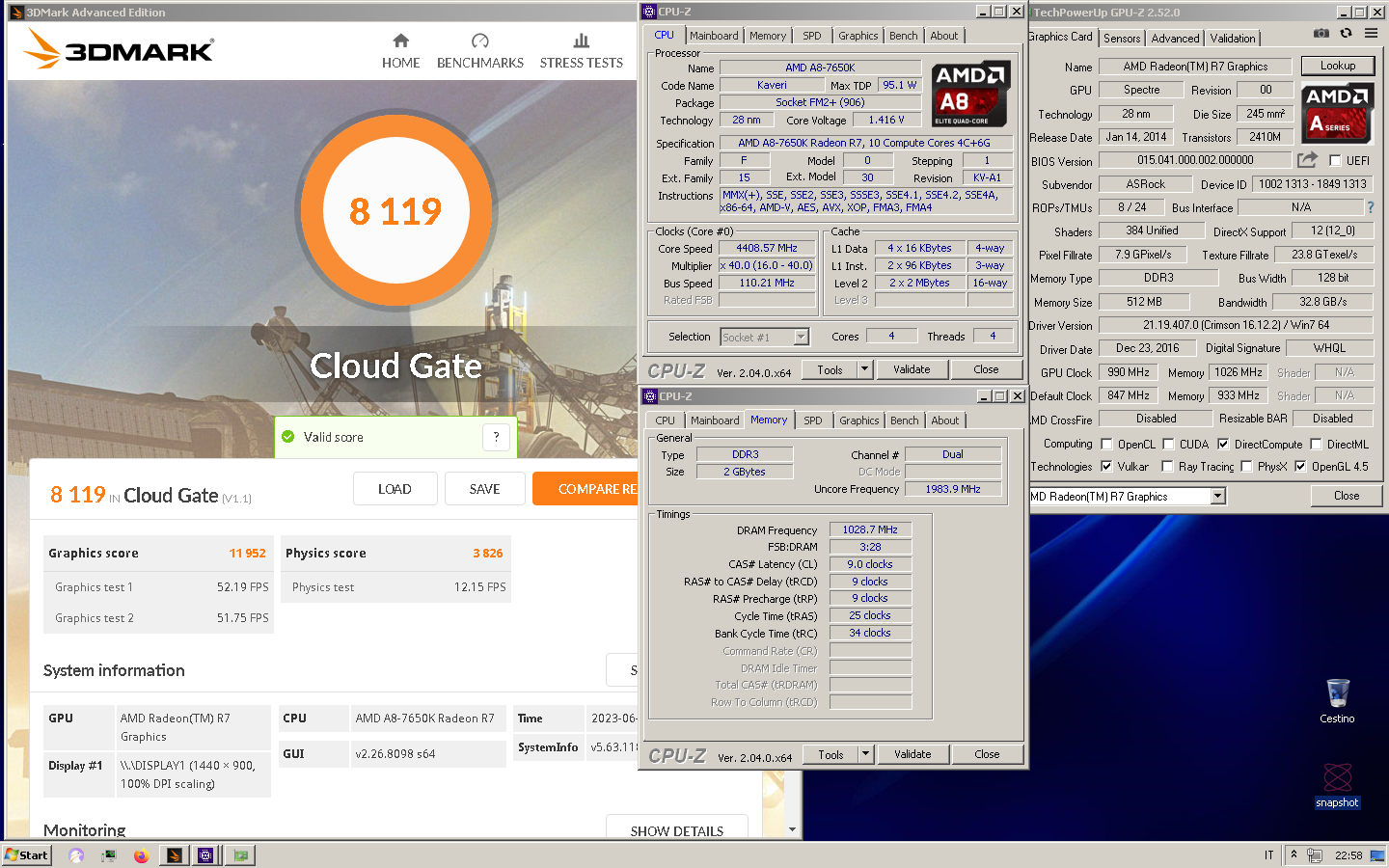The width and height of the screenshot is (1389, 868).
Task: Switch to the Sensors tab in GPU-Z
Action: click(1122, 39)
